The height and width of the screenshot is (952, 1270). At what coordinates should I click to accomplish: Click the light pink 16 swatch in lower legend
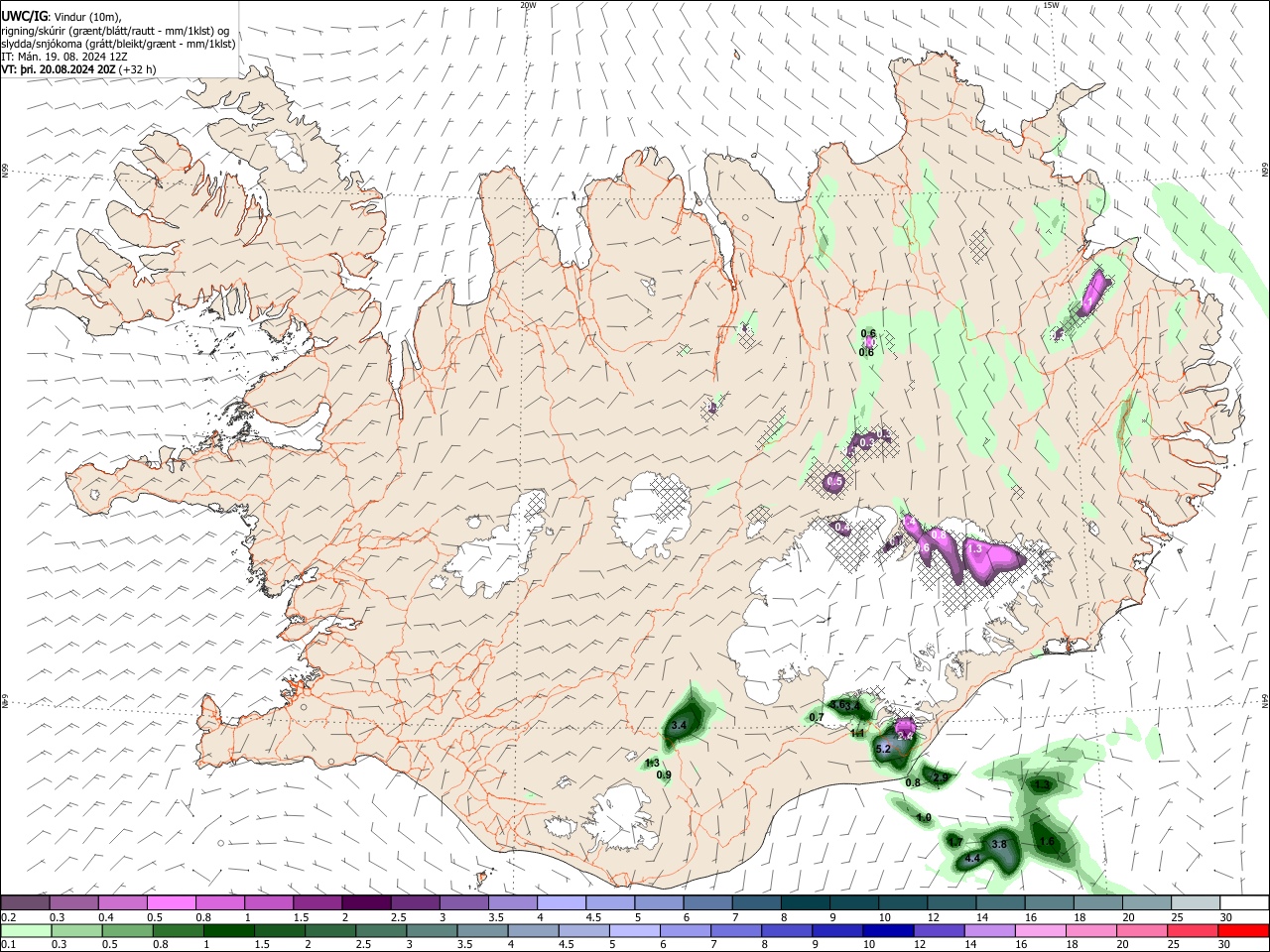pos(1041,931)
